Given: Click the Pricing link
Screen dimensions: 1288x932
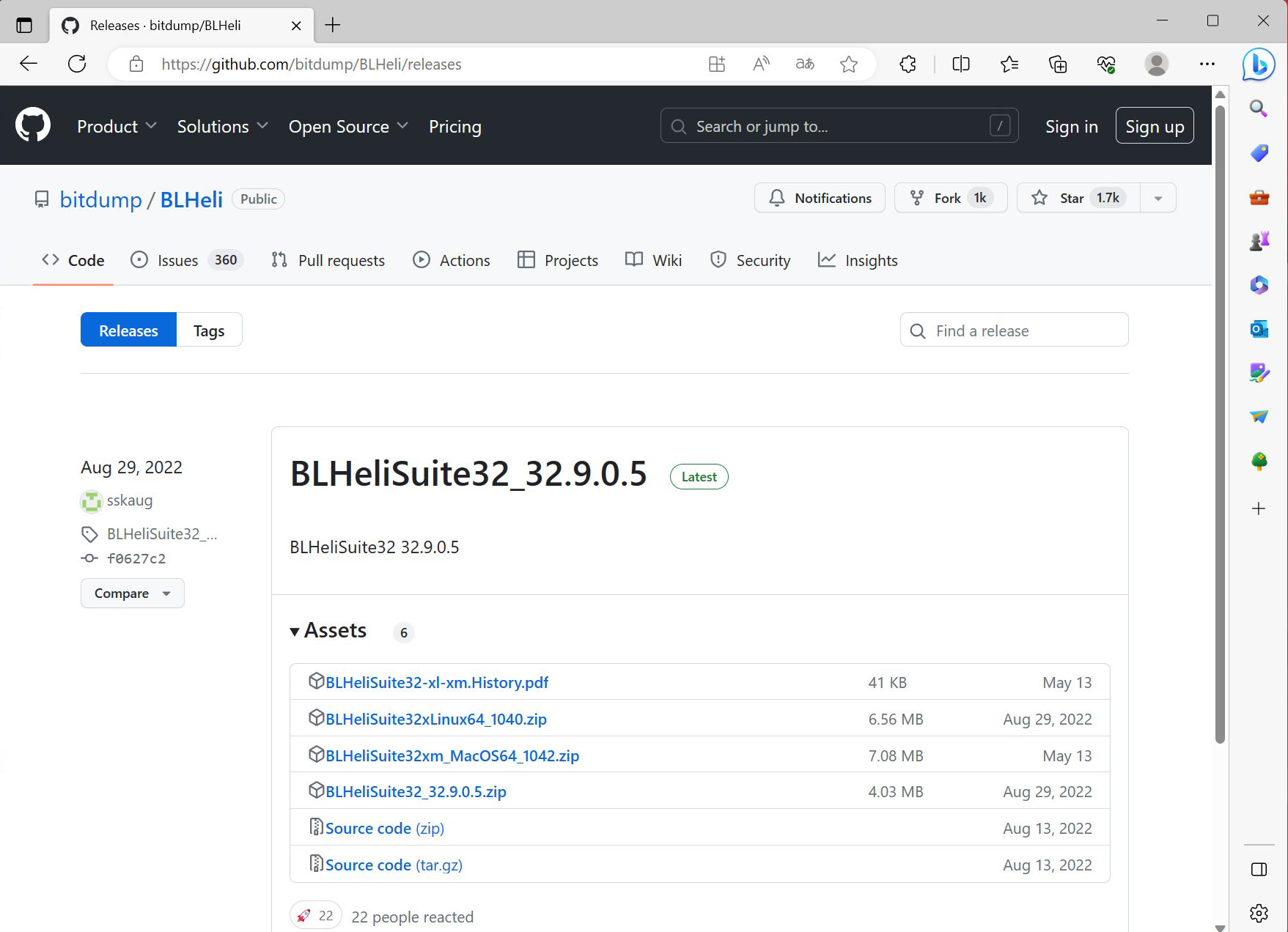Looking at the screenshot, I should 455,127.
